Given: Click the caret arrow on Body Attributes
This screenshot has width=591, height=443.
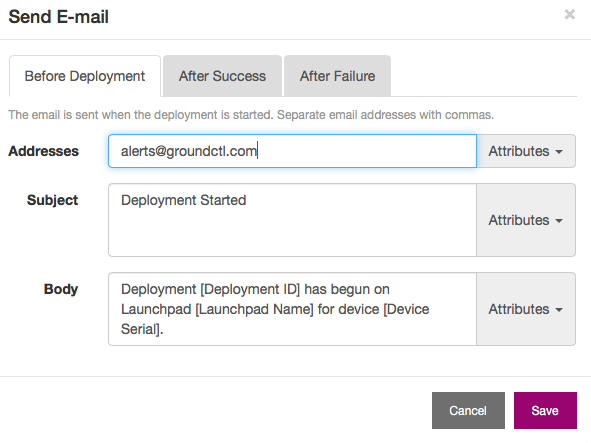Looking at the screenshot, I should click(559, 310).
